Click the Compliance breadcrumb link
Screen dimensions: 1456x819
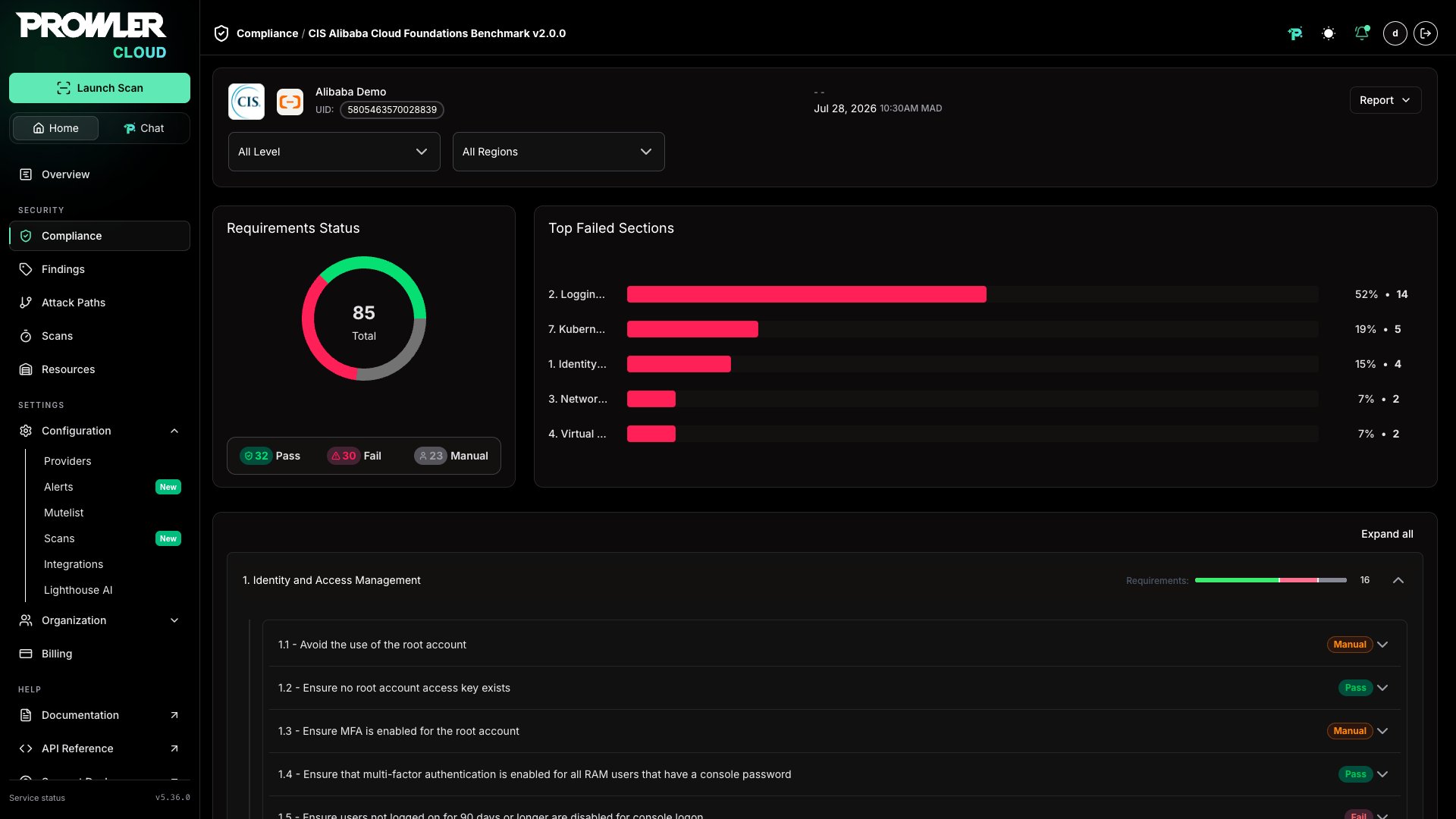pos(267,33)
